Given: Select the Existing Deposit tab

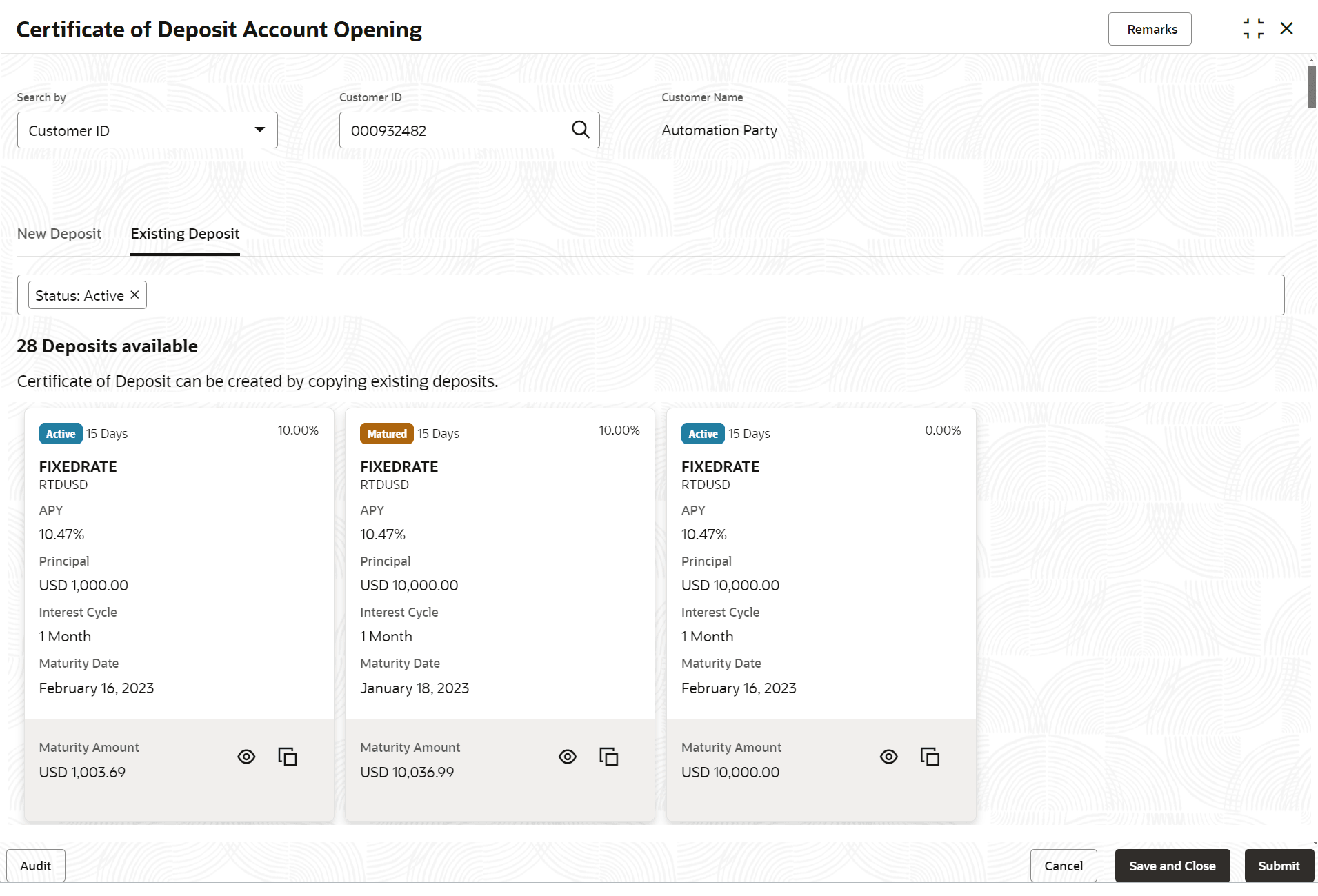Looking at the screenshot, I should coord(185,234).
